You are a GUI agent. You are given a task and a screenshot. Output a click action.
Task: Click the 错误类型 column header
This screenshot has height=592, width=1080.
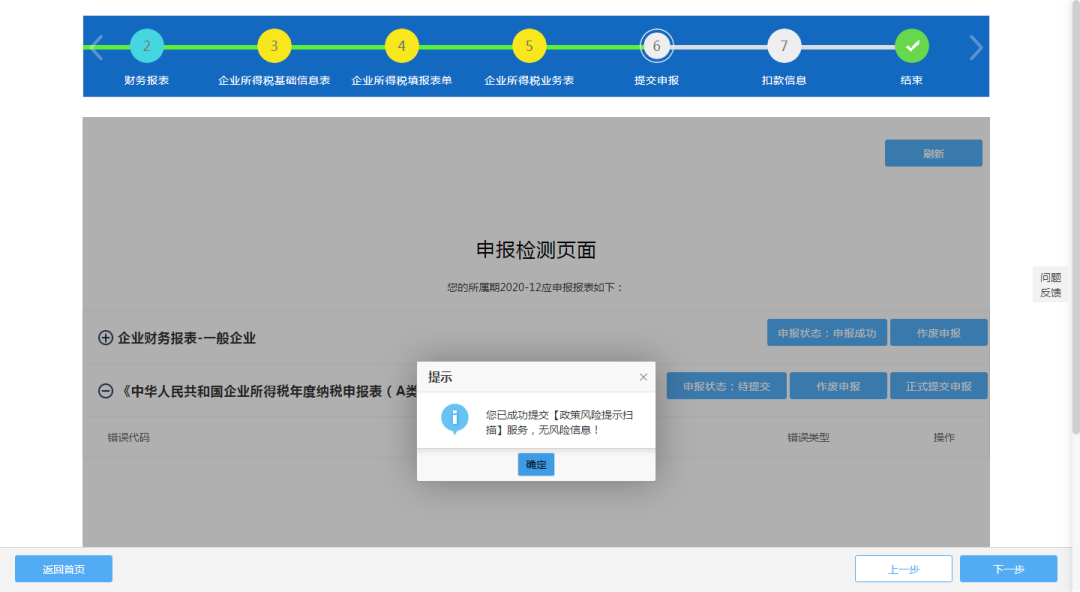click(x=809, y=438)
